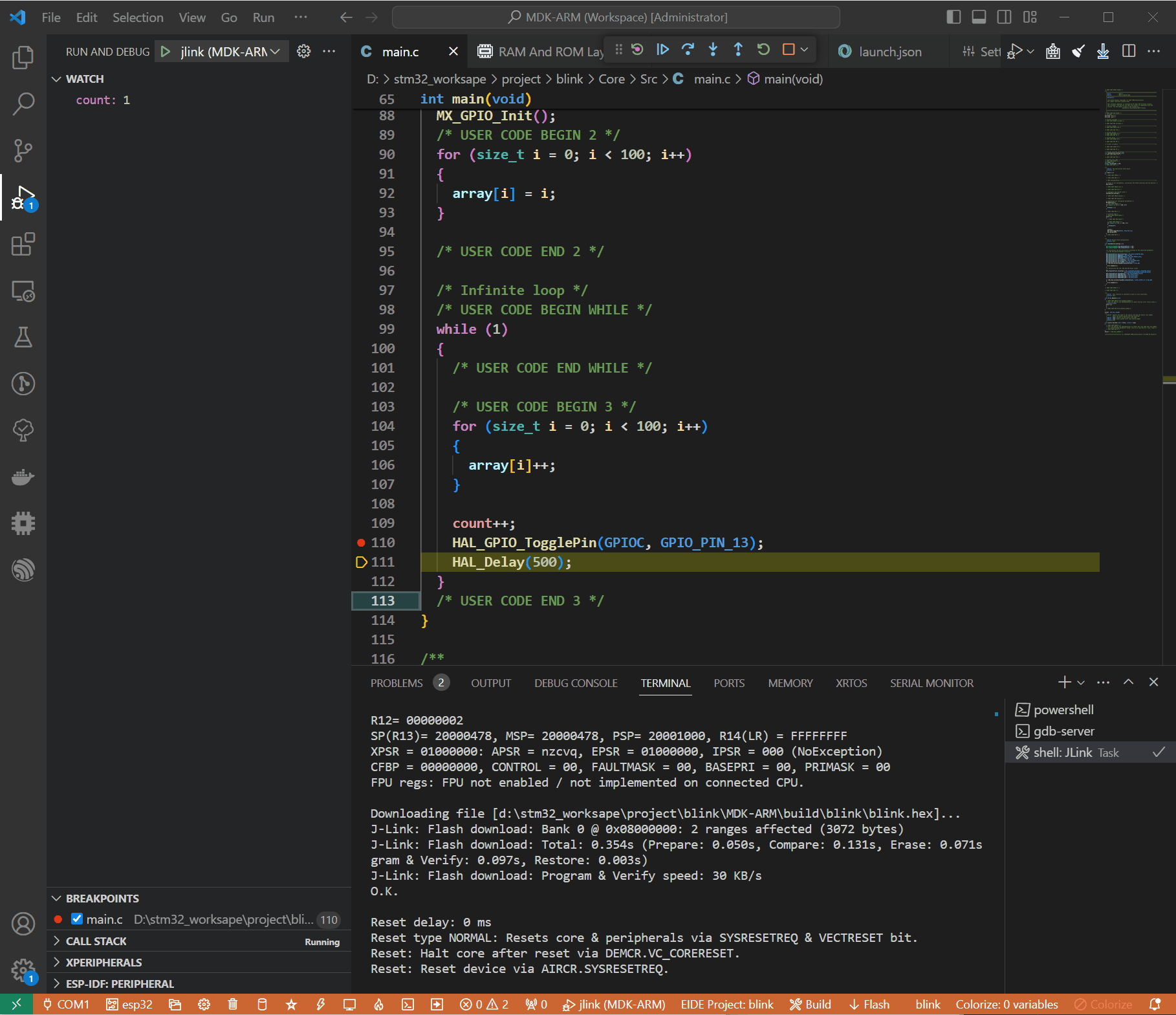Open the new terminal launch profile dropdown
The image size is (1176, 1015).
pos(1081,682)
